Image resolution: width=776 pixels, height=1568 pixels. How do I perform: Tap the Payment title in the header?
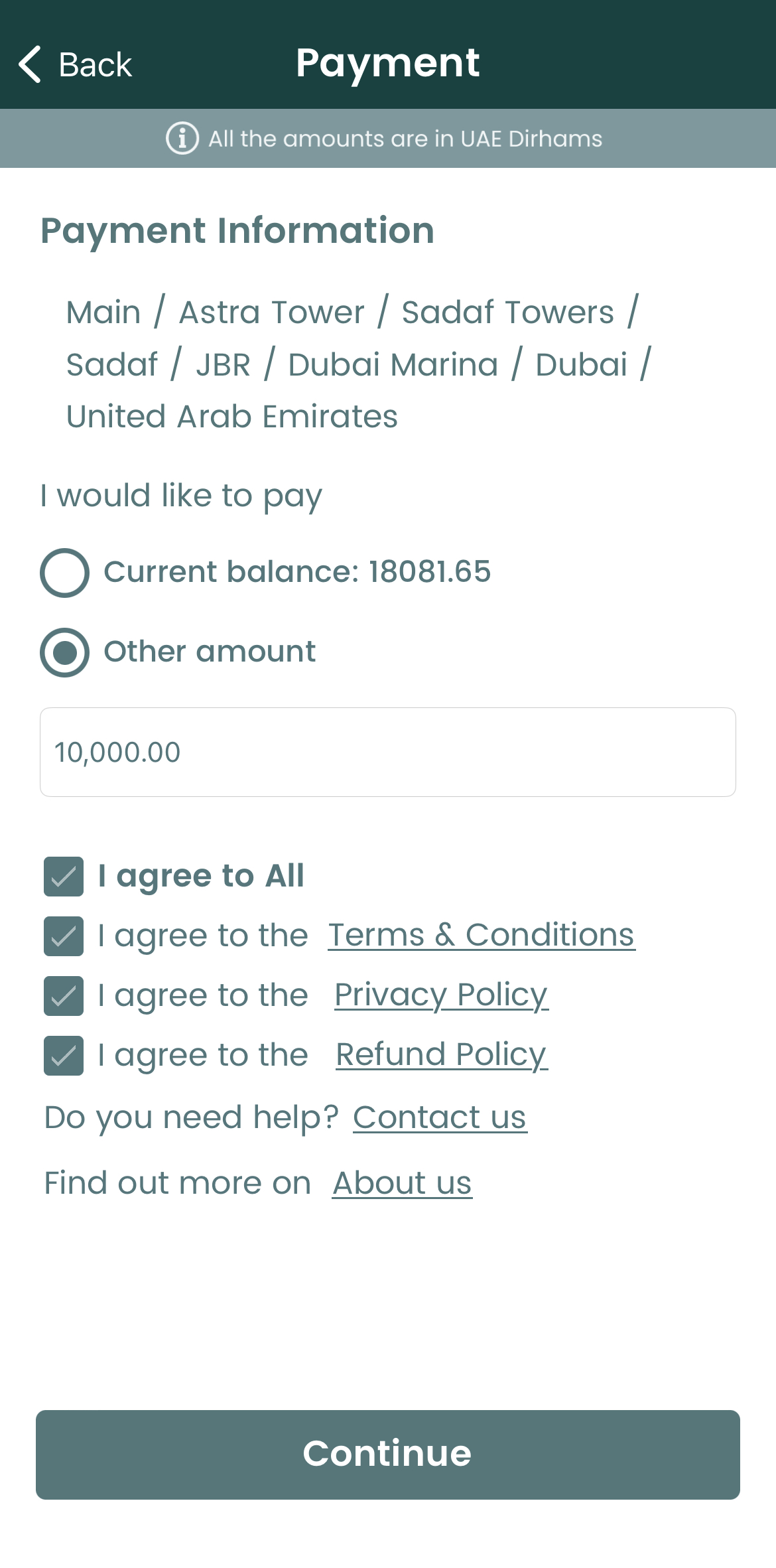click(387, 63)
